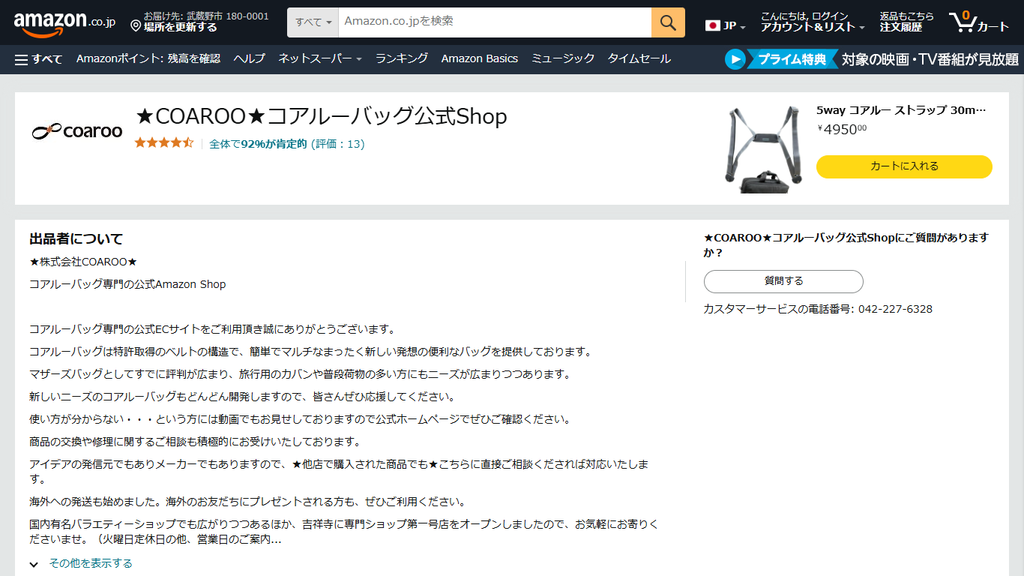Open the shopping cart icon
This screenshot has height=576, width=1024.
(x=979, y=22)
